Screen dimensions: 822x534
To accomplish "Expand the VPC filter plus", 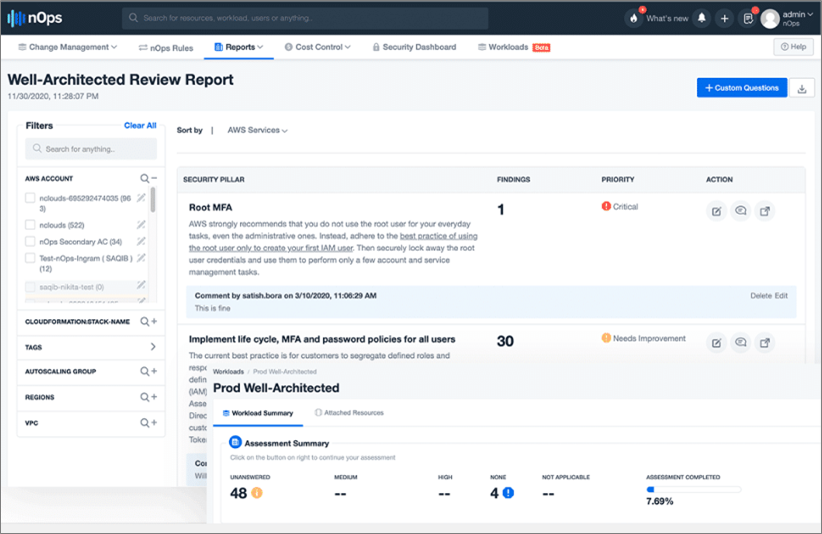I will tap(154, 422).
